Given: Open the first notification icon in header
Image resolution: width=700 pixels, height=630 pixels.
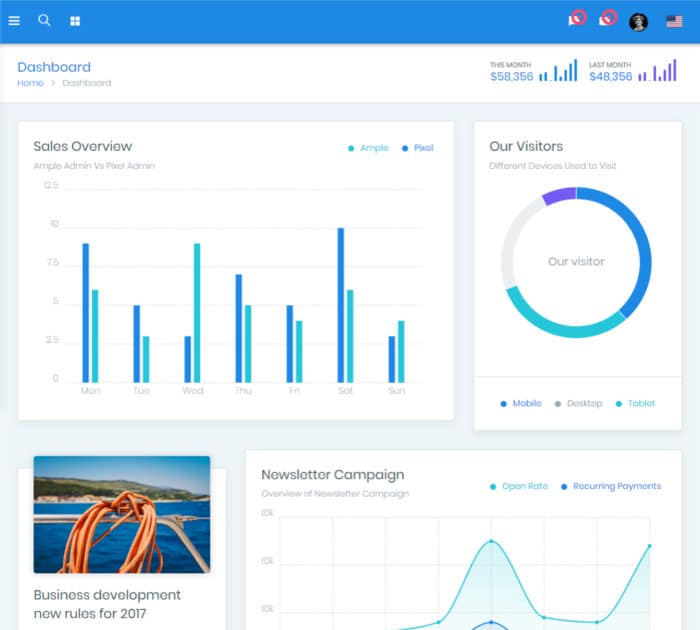Looking at the screenshot, I should pos(576,19).
